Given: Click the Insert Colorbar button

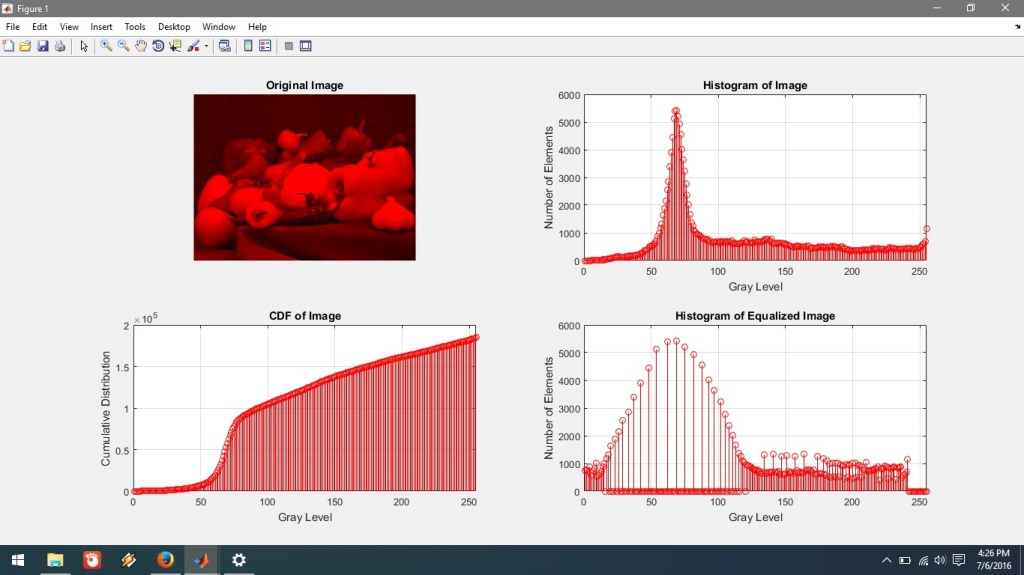Looking at the screenshot, I should click(248, 46).
